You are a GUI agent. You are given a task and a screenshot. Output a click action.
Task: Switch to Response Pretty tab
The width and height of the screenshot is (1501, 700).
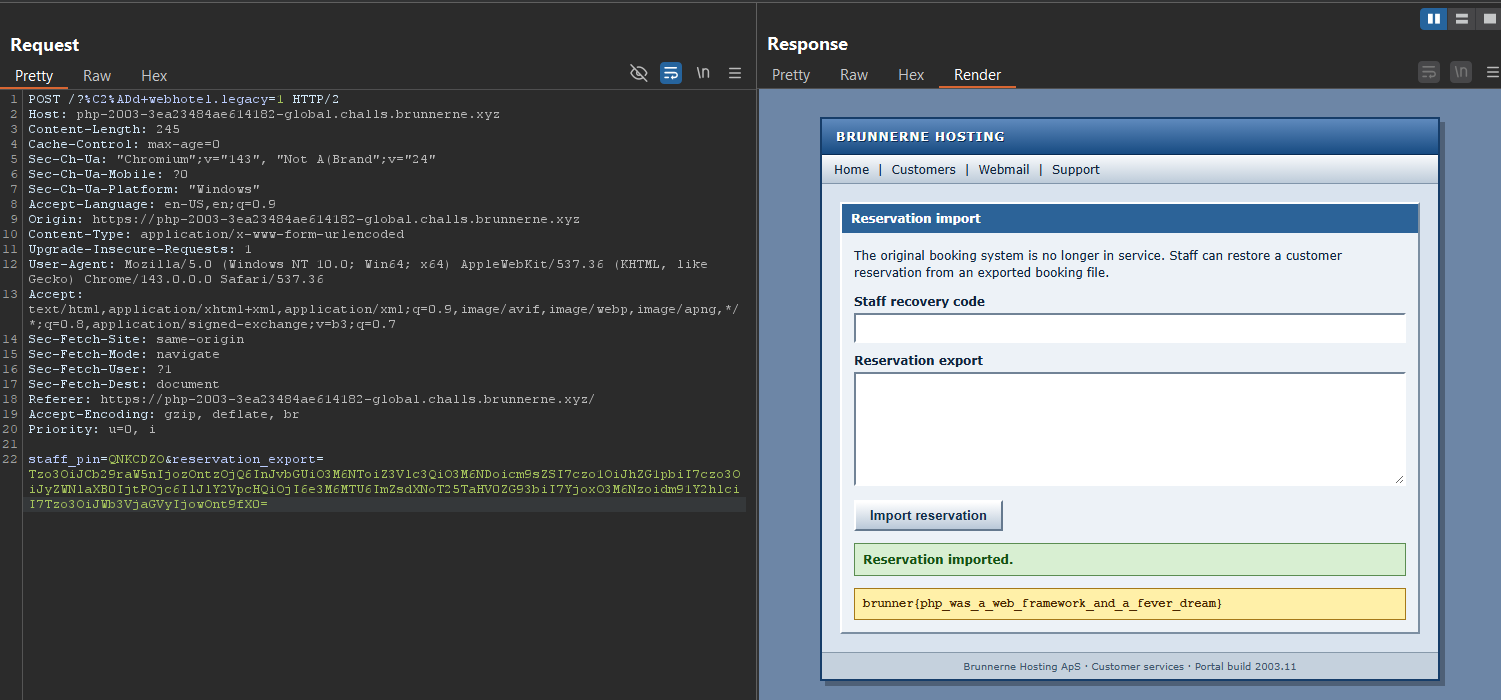click(x=791, y=75)
